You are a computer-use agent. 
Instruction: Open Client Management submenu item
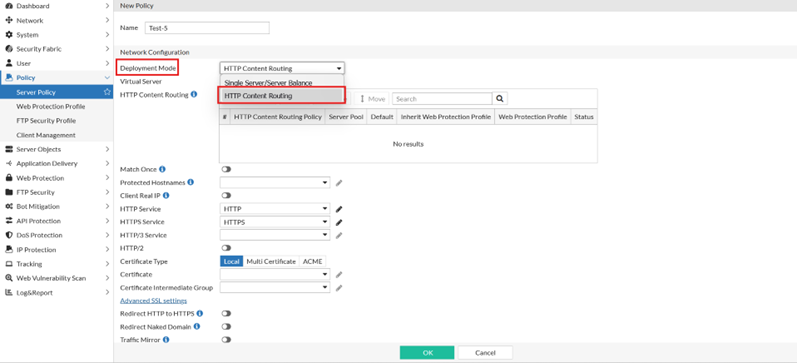point(46,135)
